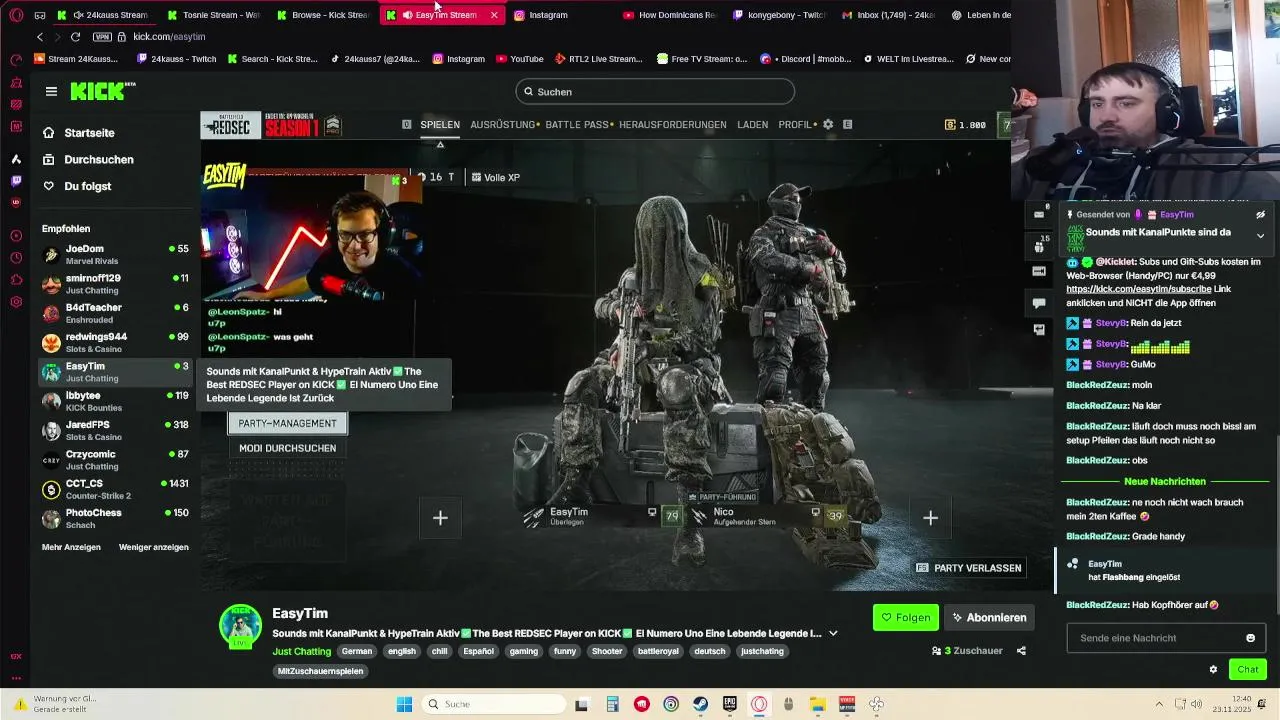1280x720 pixels.
Task: Toggle the VPN badge
Action: (x=102, y=37)
